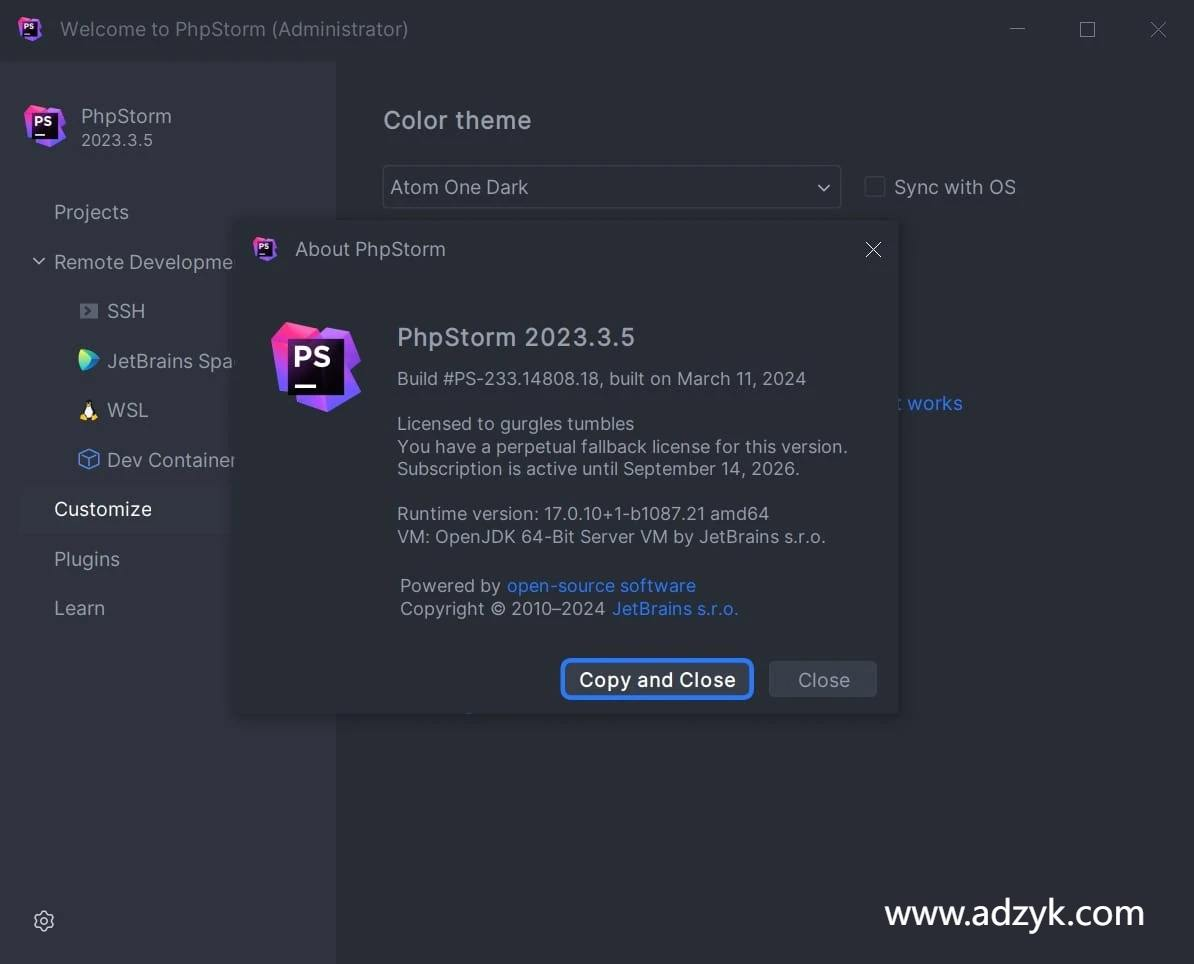Click the WSL penguin icon
Image resolution: width=1194 pixels, height=964 pixels.
click(x=88, y=410)
